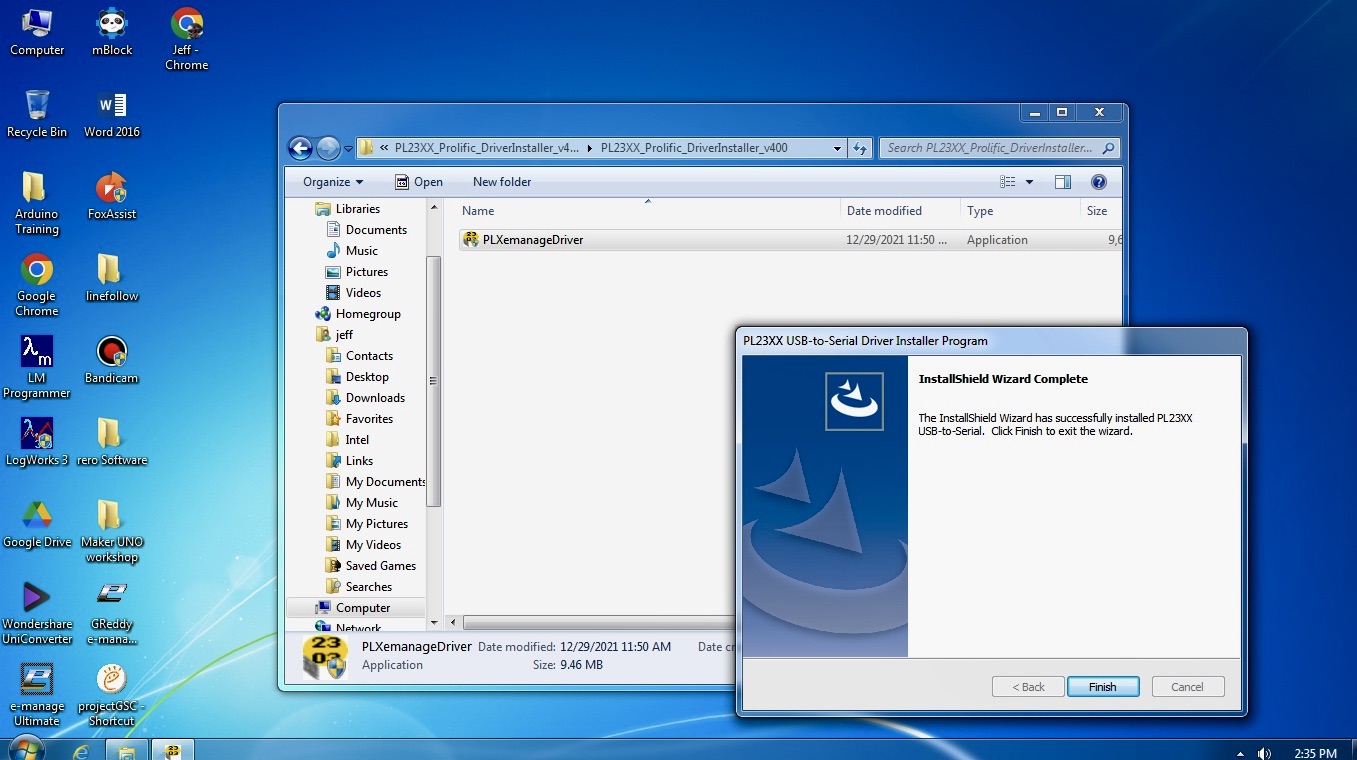Open the linefollow desktop folder

tap(112, 278)
